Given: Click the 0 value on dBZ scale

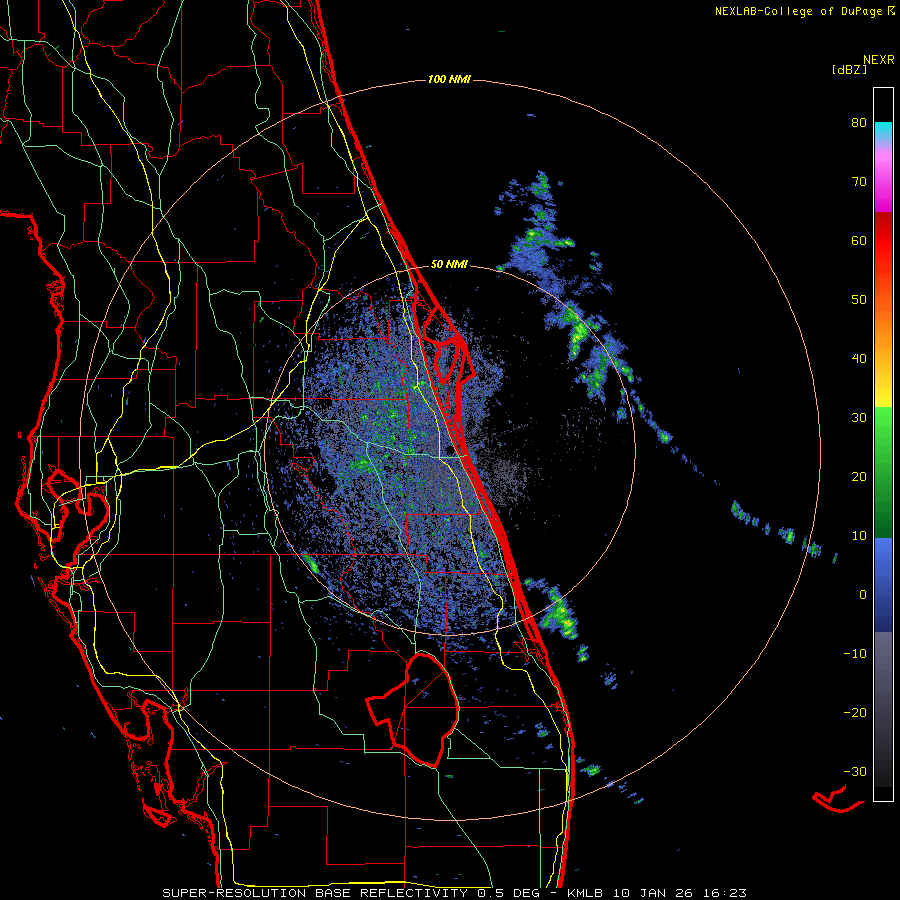Looking at the screenshot, I should coord(863,595).
